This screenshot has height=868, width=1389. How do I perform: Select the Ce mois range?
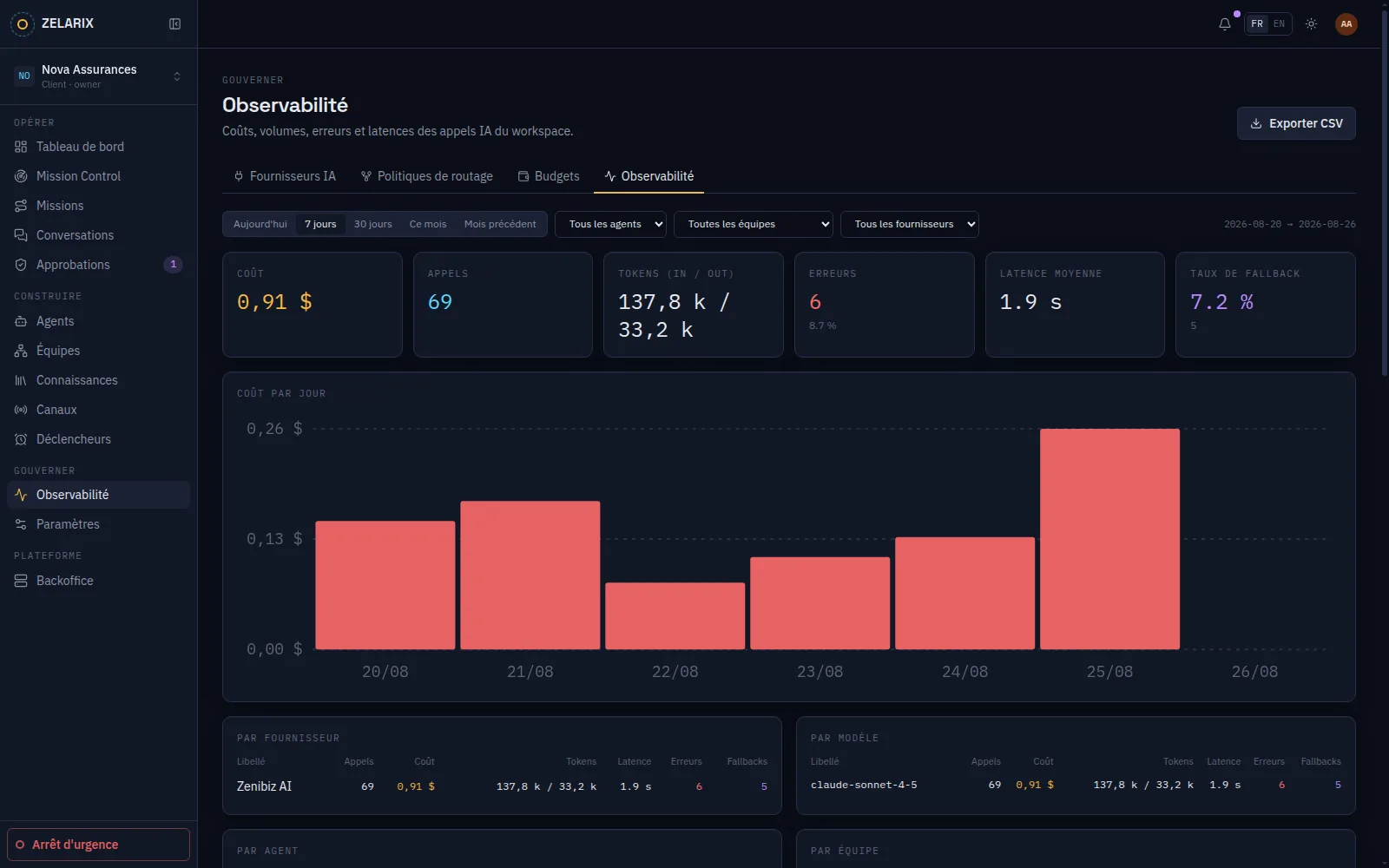[428, 224]
